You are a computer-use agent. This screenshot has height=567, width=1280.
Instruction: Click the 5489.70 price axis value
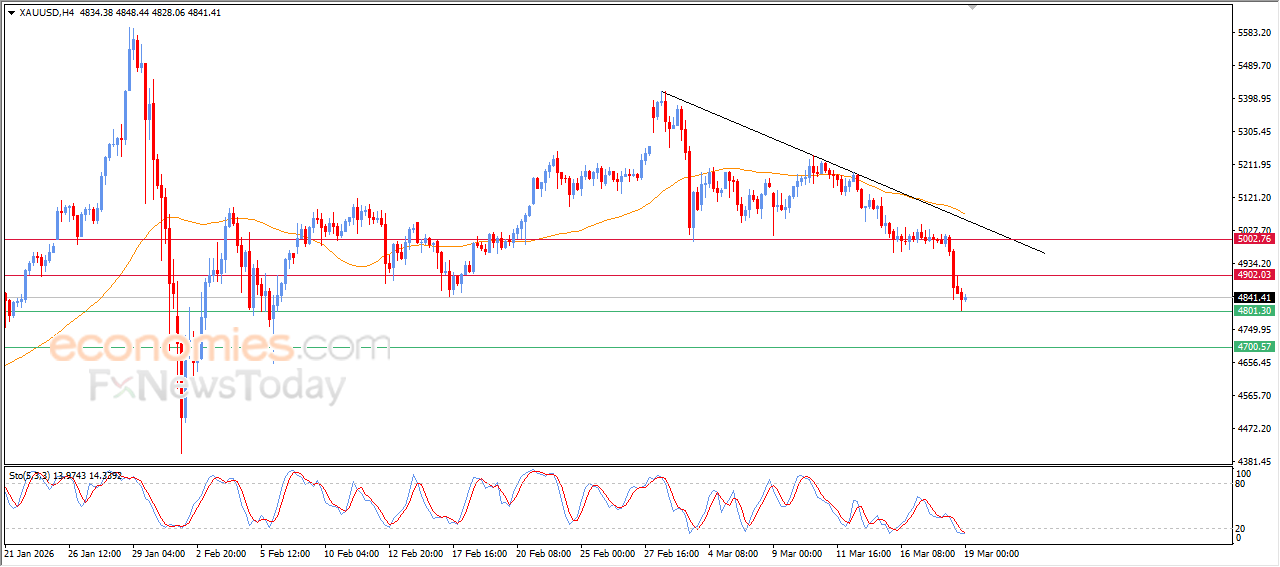click(1253, 66)
